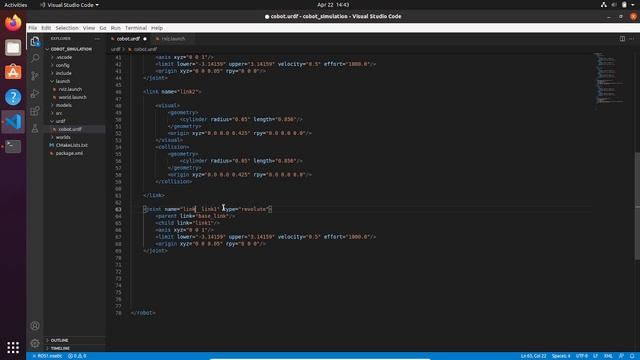Open errors and warnings status indicator
Image resolution: width=640 pixels, height=360 pixels.
point(77,356)
